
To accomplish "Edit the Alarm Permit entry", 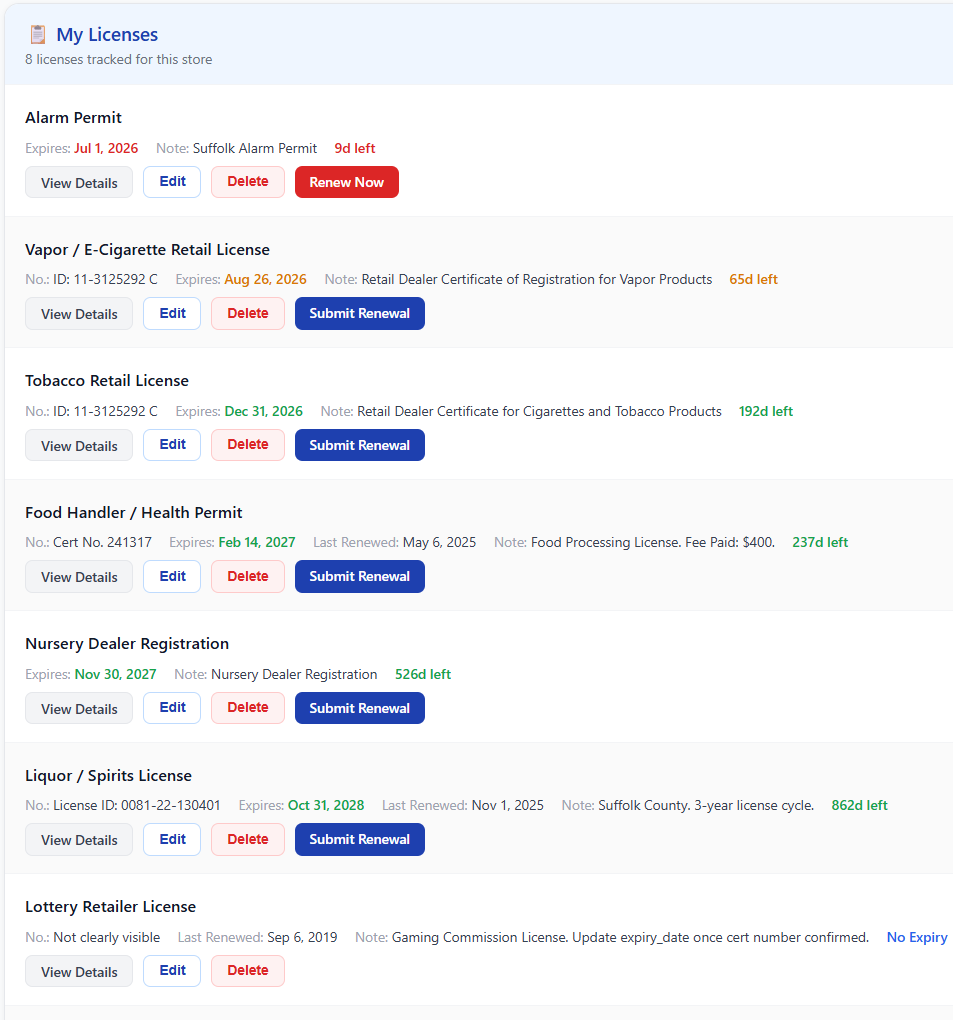I will tap(172, 182).
